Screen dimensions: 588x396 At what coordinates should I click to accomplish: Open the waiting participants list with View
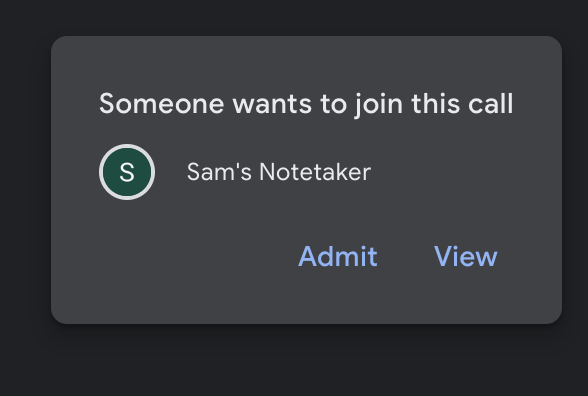pyautogui.click(x=465, y=257)
